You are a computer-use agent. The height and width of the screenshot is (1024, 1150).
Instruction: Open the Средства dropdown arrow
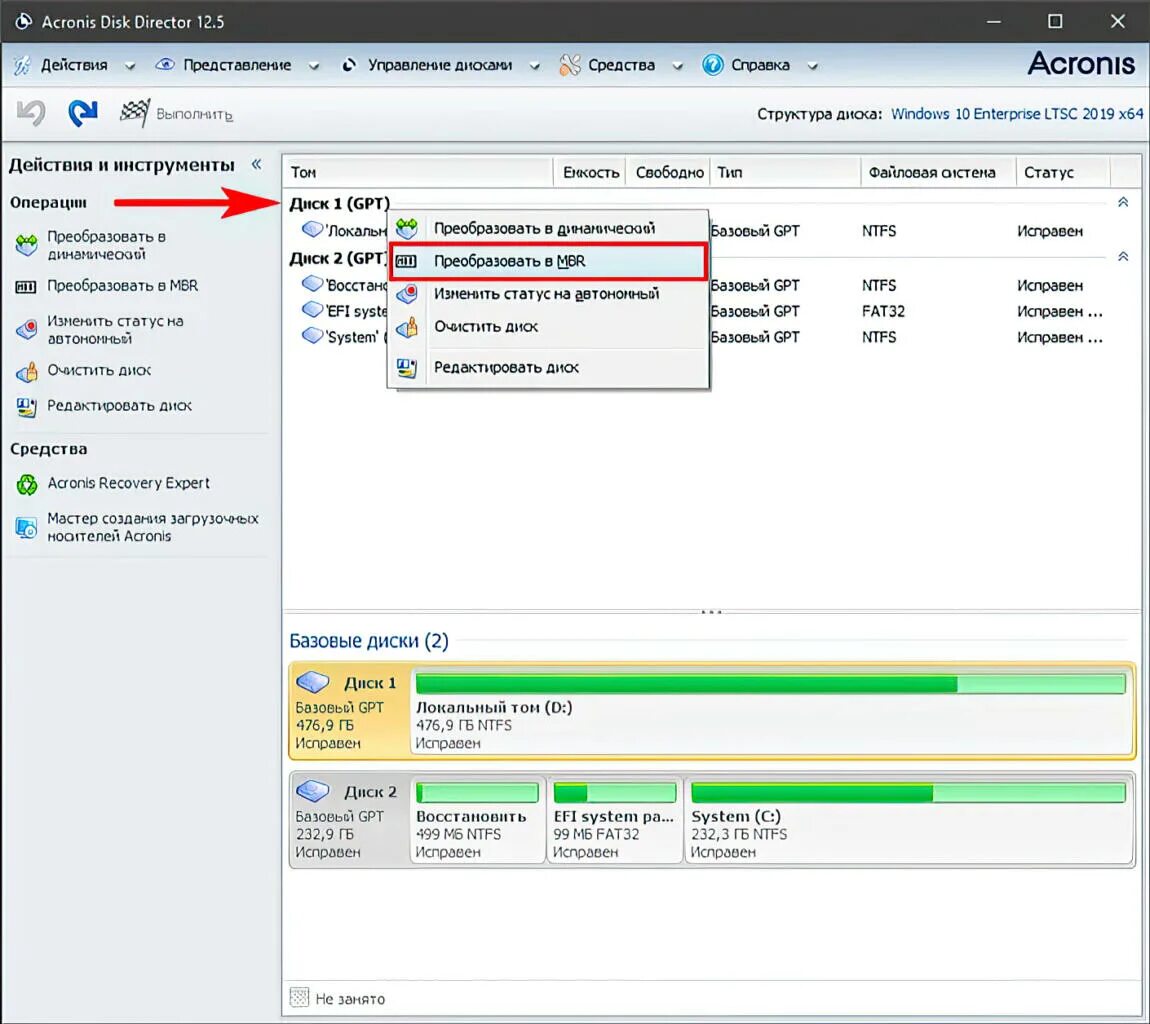pos(678,66)
